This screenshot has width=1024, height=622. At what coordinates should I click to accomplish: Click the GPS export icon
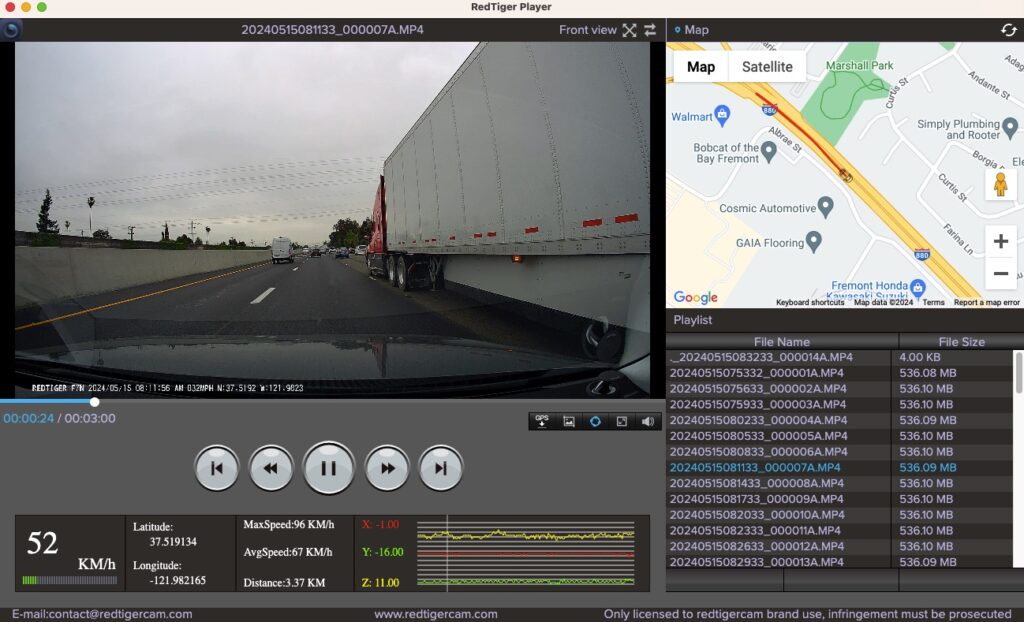[542, 421]
